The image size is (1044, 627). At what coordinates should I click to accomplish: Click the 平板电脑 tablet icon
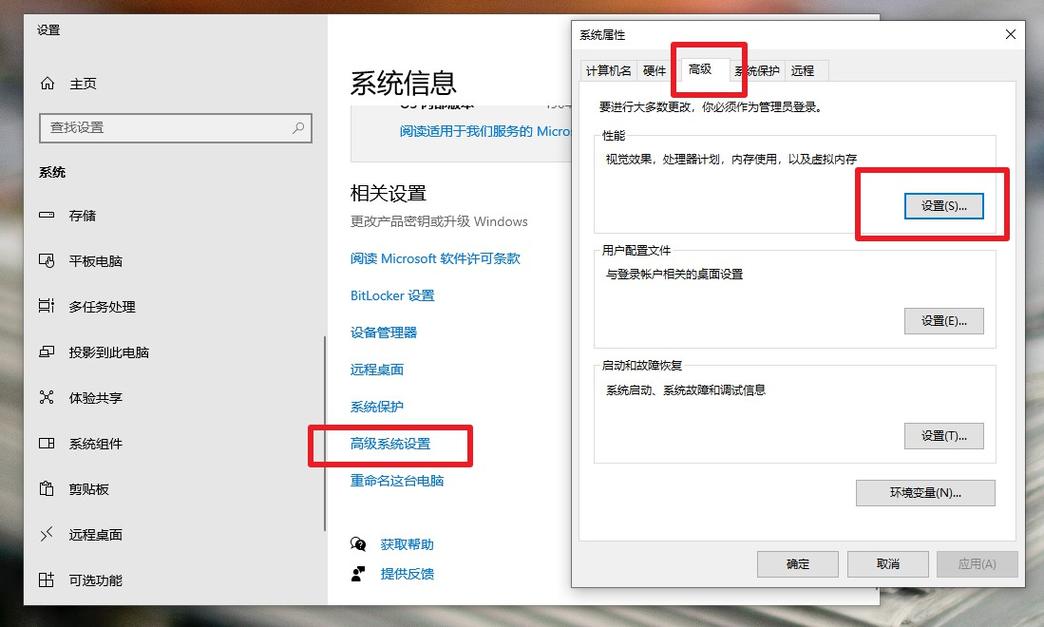47,260
